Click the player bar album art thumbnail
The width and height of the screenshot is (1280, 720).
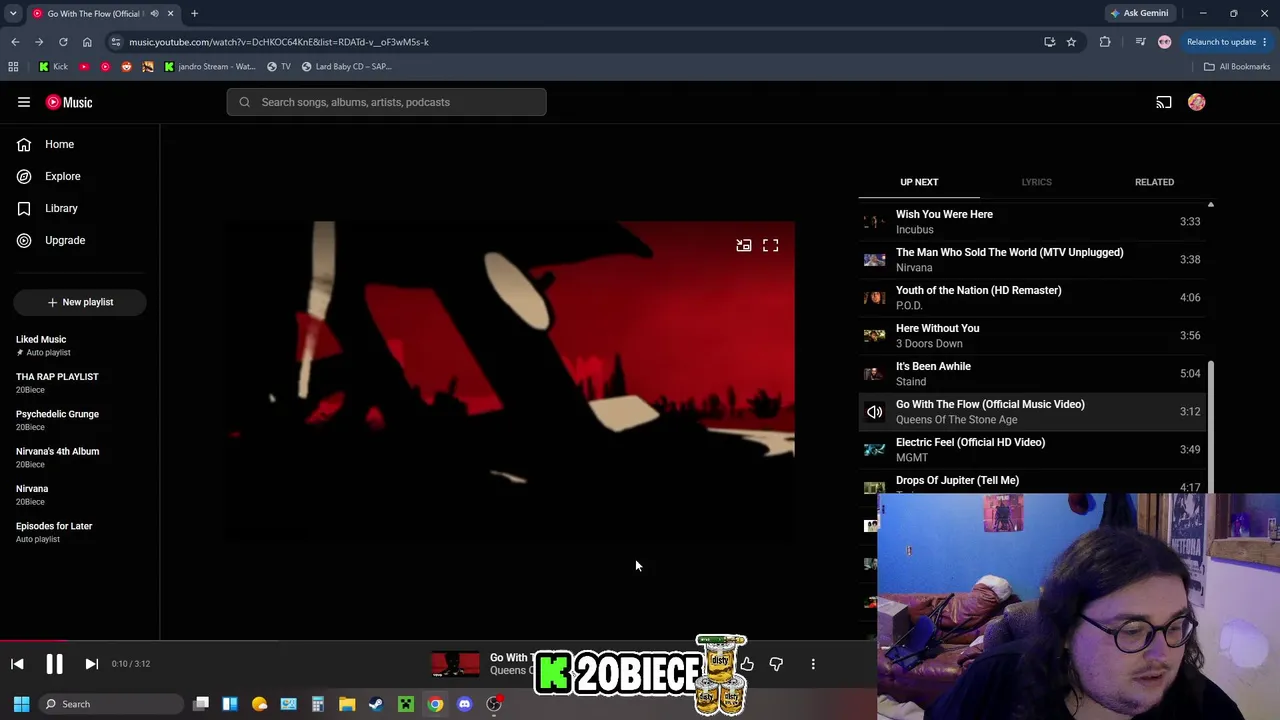click(455, 664)
